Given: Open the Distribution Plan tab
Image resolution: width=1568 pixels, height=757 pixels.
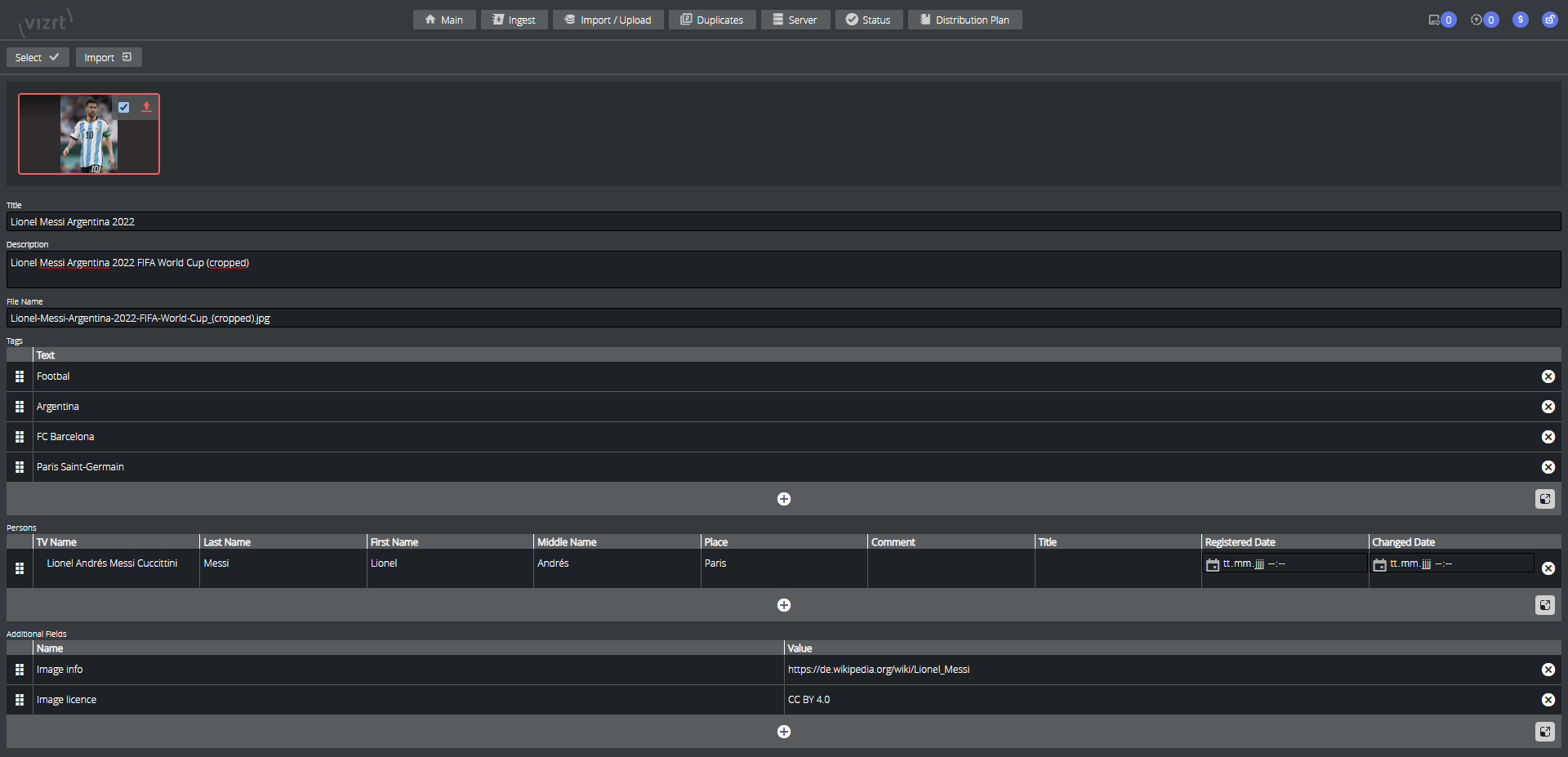Looking at the screenshot, I should click(965, 20).
